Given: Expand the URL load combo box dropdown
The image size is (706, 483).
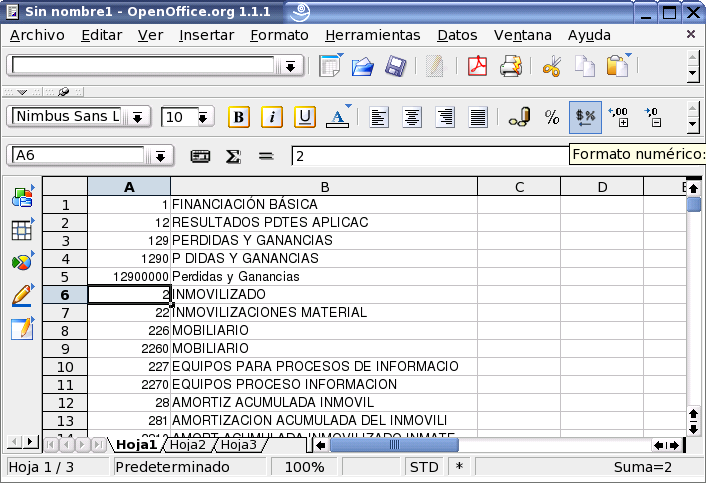Looking at the screenshot, I should [x=290, y=67].
